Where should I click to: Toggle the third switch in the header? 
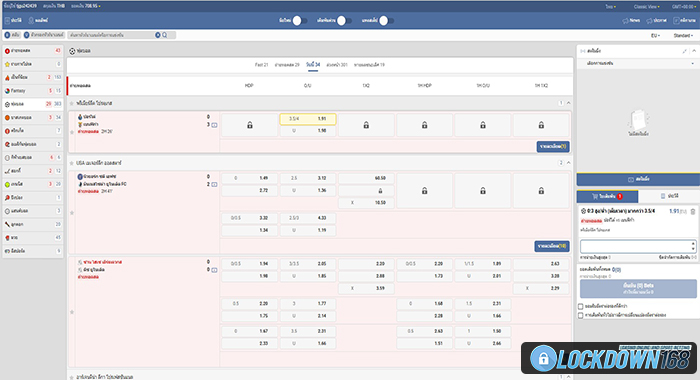tap(386, 21)
